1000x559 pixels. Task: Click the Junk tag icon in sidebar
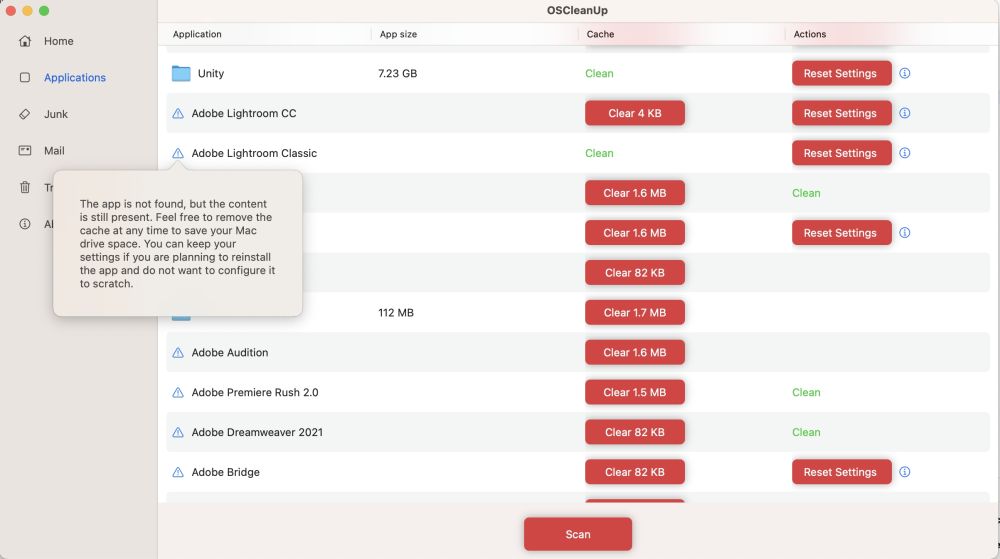pos(25,114)
